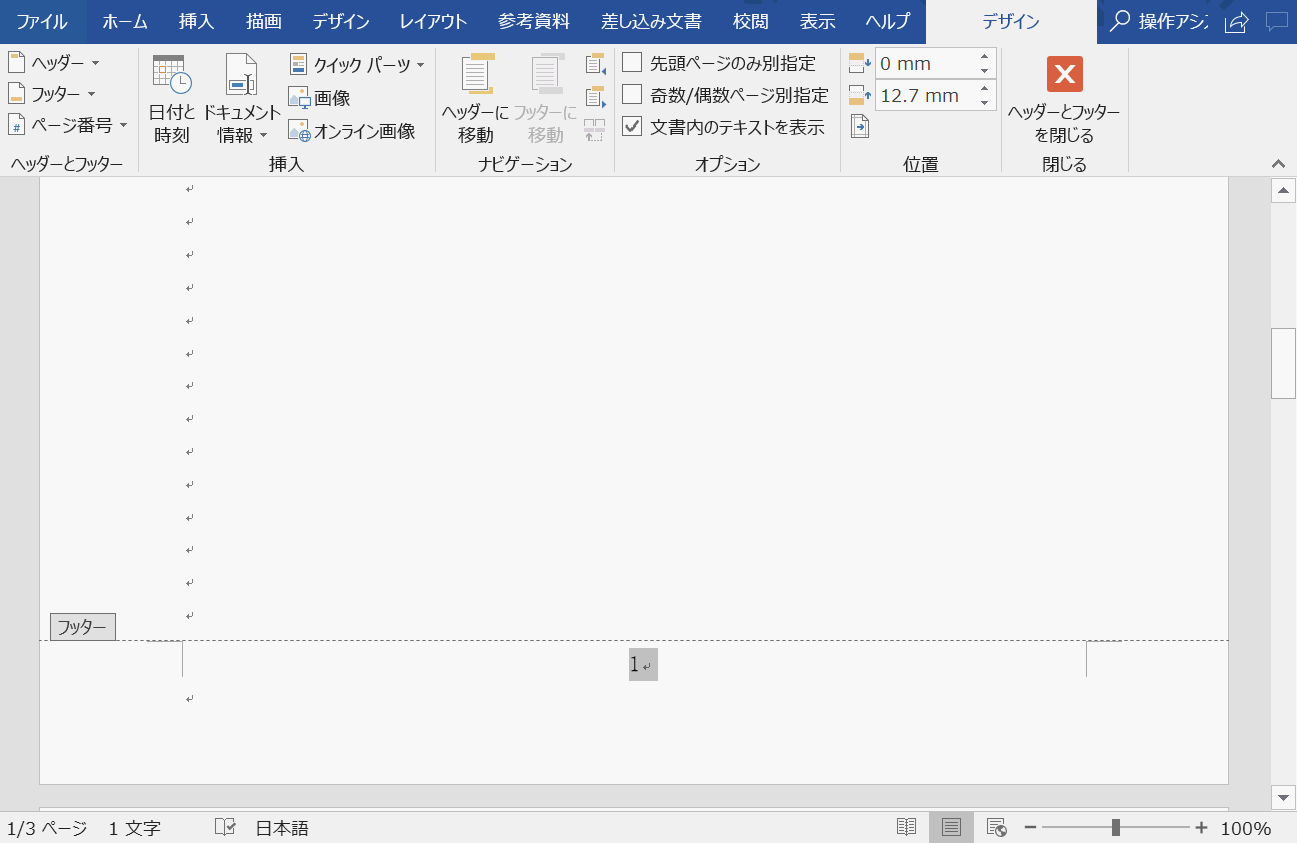1297x843 pixels.
Task: Insert a picture with the 画像 icon
Action: tap(320, 97)
